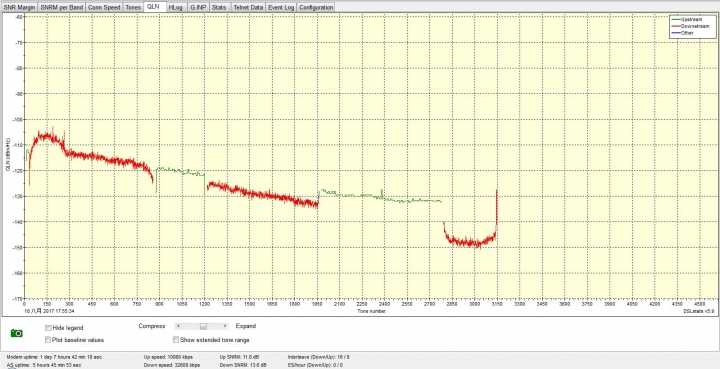Check Show extended tone range option
720x369 pixels.
tap(176, 340)
